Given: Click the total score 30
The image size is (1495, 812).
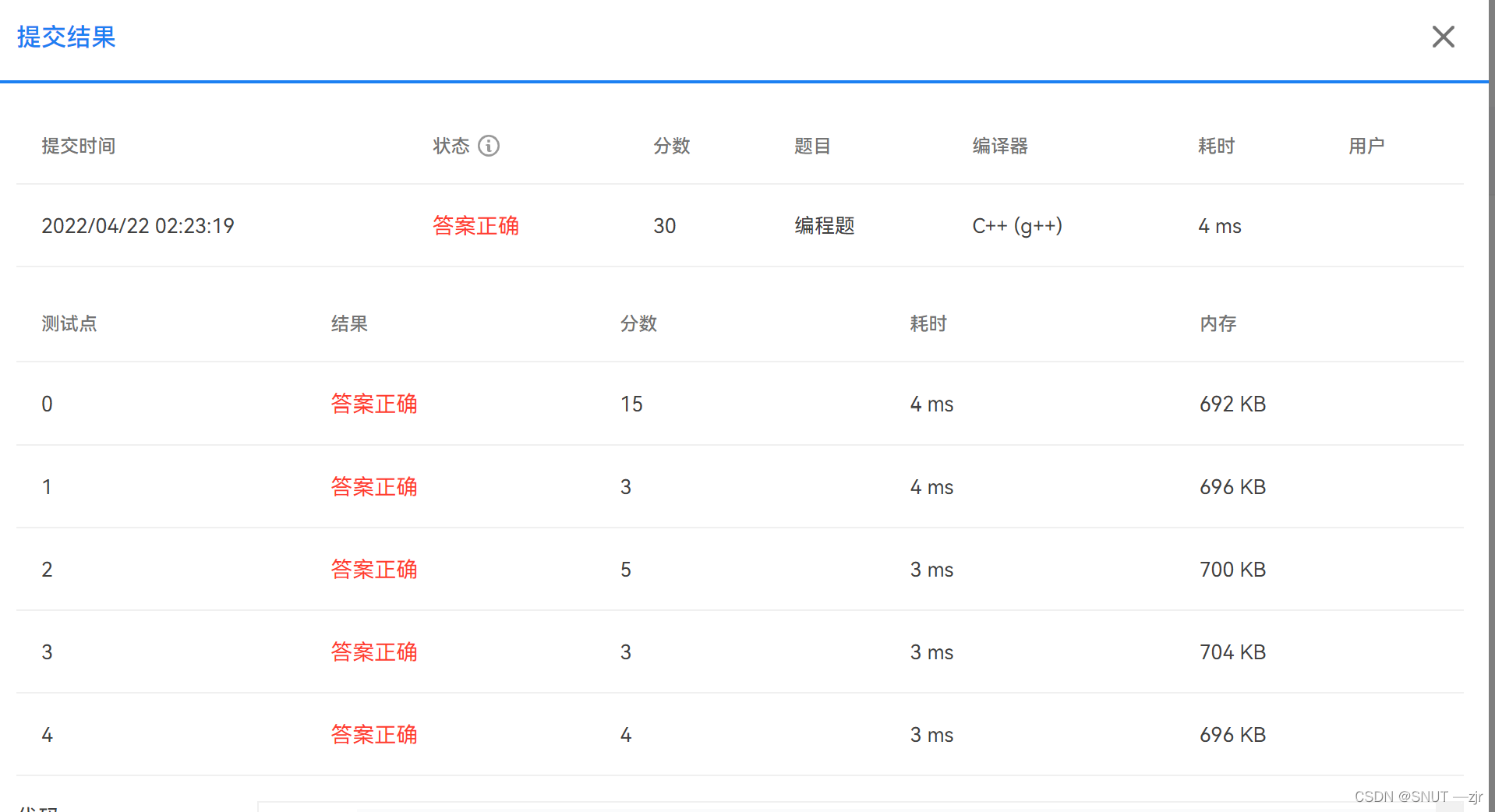Looking at the screenshot, I should click(665, 226).
